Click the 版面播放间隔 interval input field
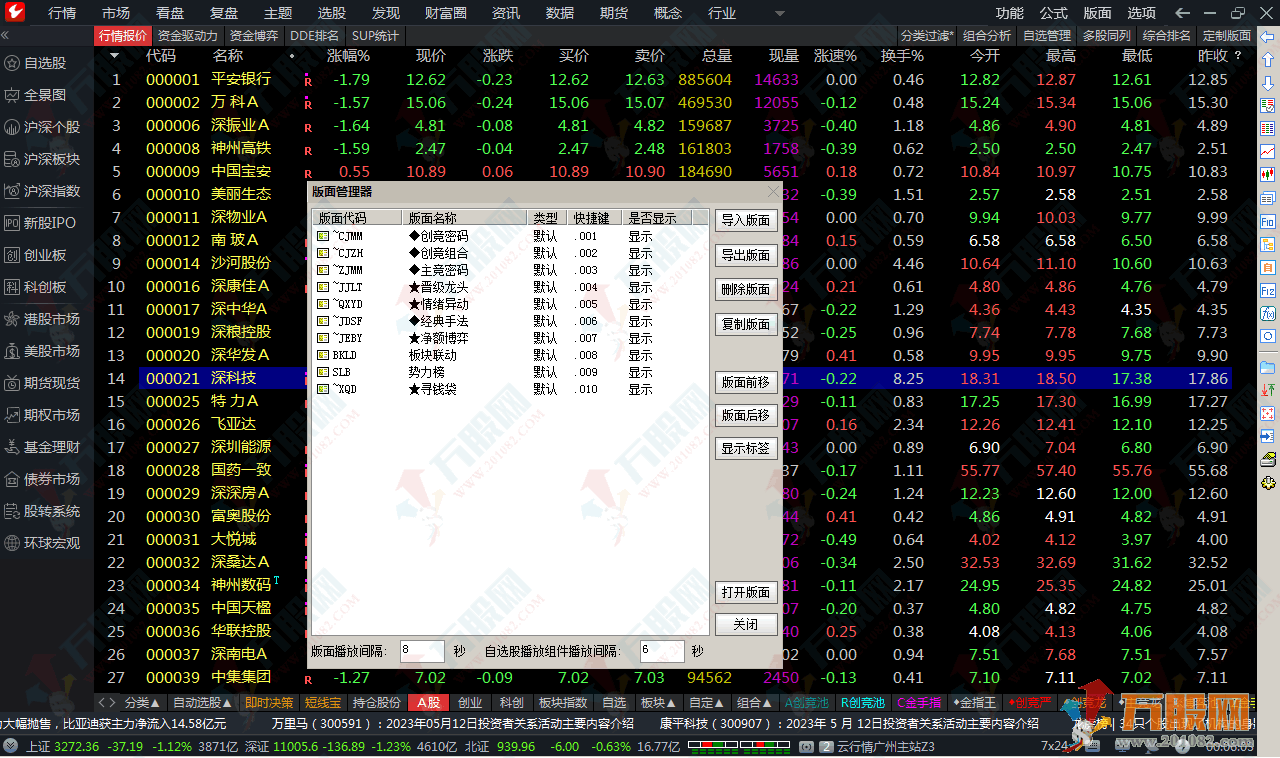This screenshot has width=1280, height=758. coord(422,651)
